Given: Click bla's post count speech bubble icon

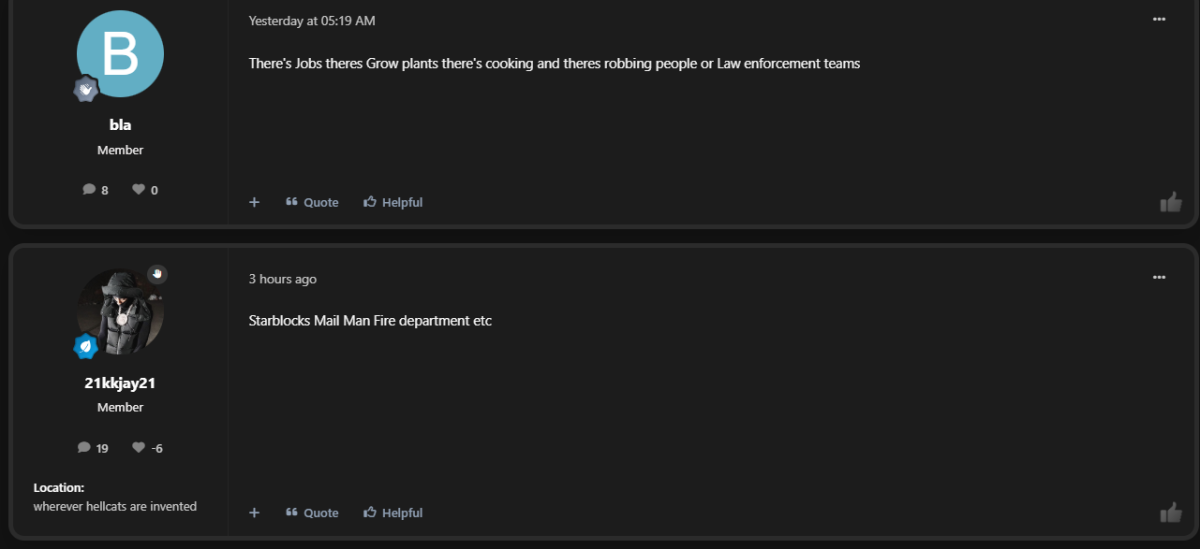Looking at the screenshot, I should [89, 189].
